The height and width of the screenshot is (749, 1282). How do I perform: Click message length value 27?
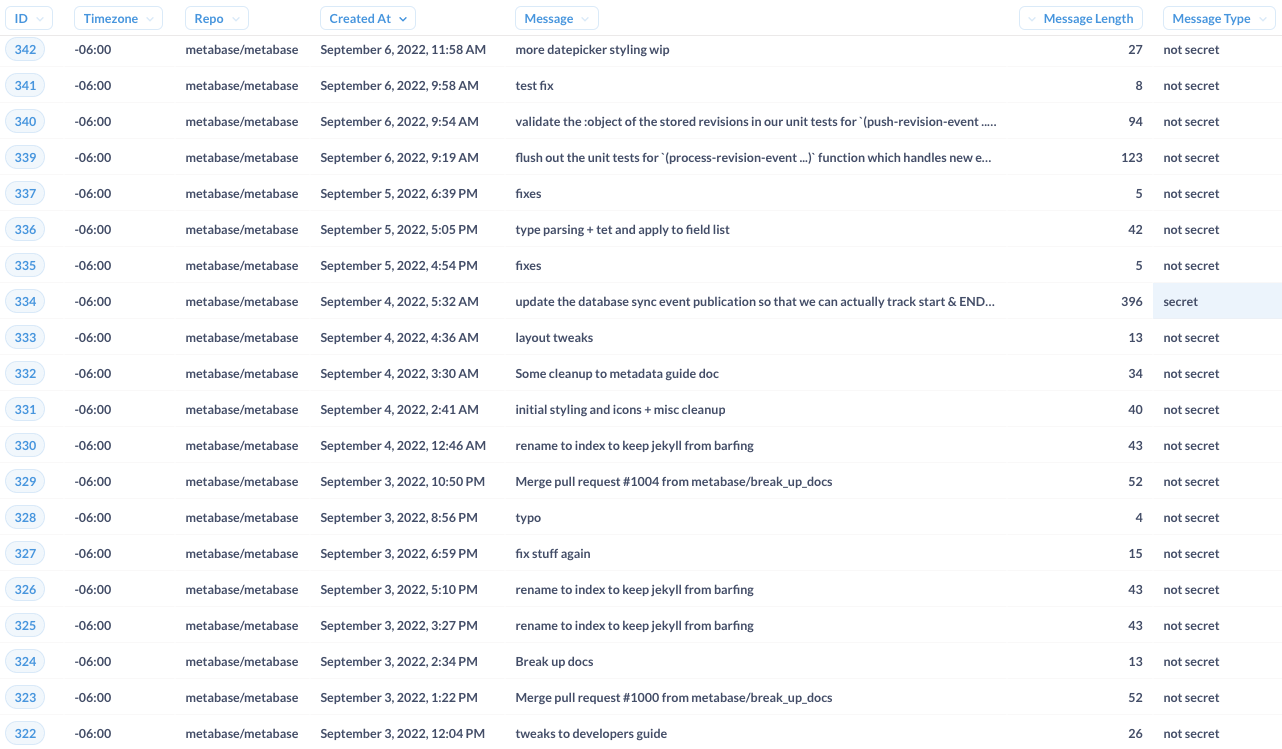1135,50
